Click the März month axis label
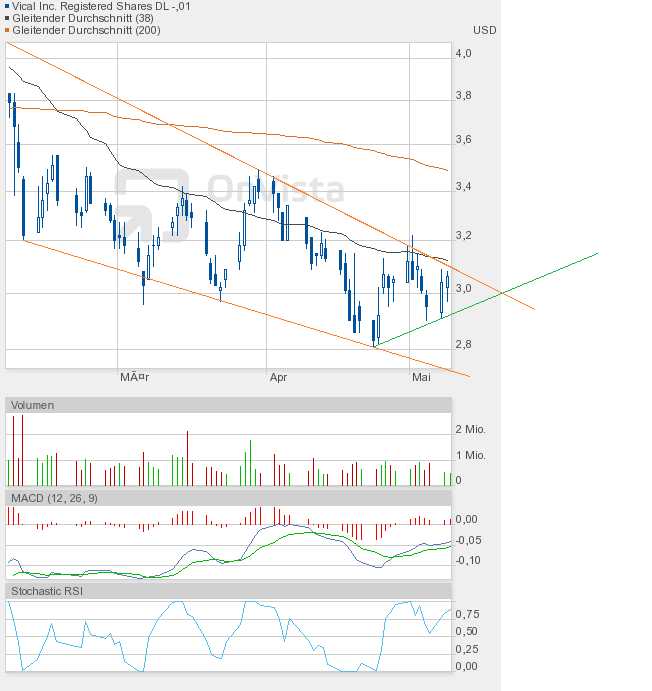The height and width of the screenshot is (691, 652). [135, 377]
